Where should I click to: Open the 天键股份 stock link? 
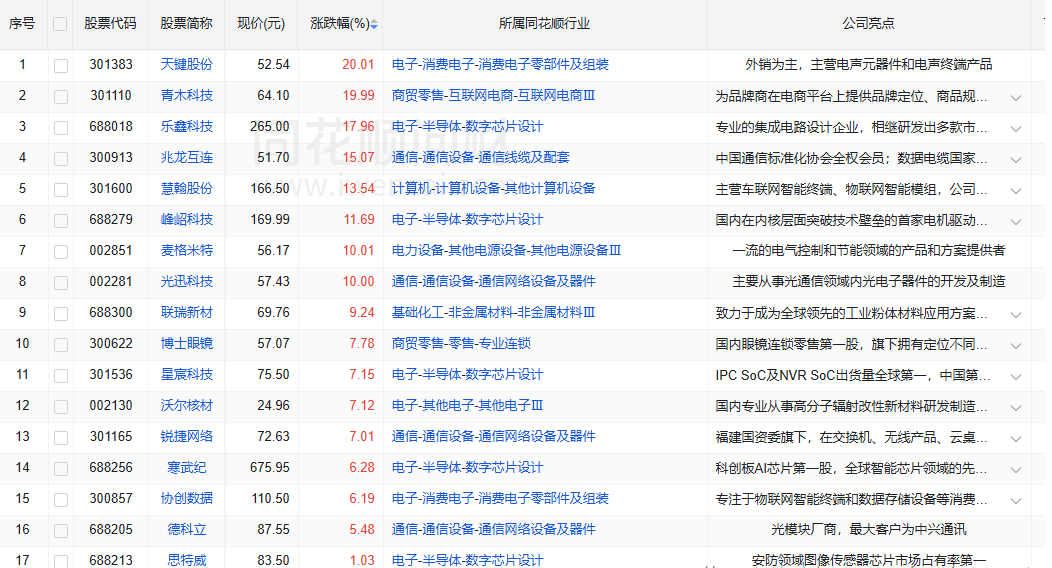(x=187, y=64)
